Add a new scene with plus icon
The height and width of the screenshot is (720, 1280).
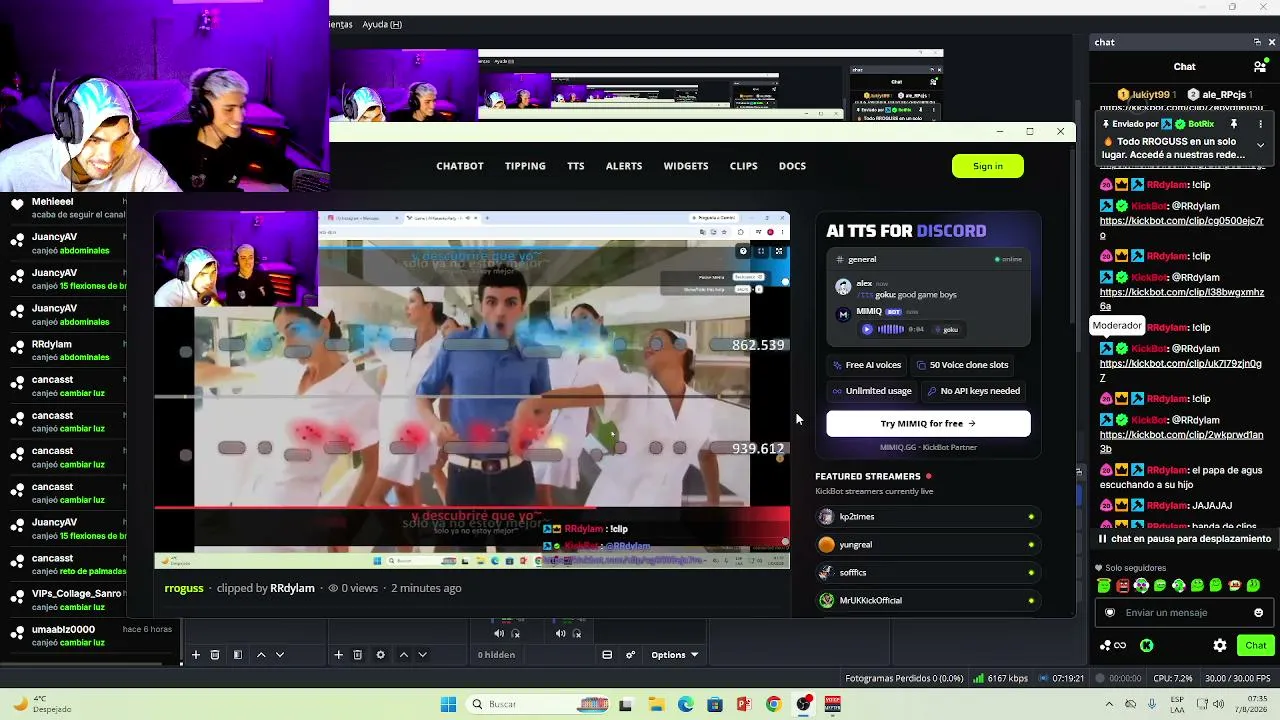(x=196, y=655)
